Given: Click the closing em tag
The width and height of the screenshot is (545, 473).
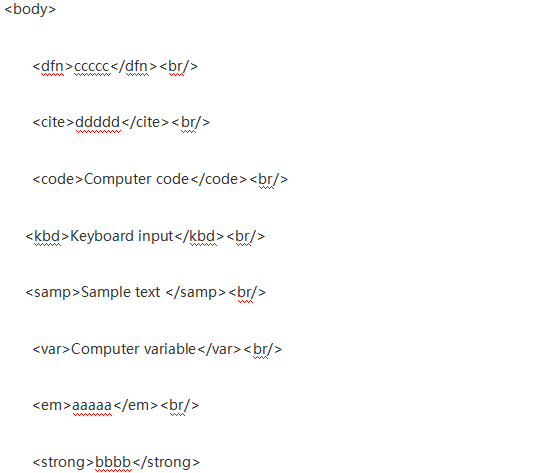Looking at the screenshot, I should (136, 406).
